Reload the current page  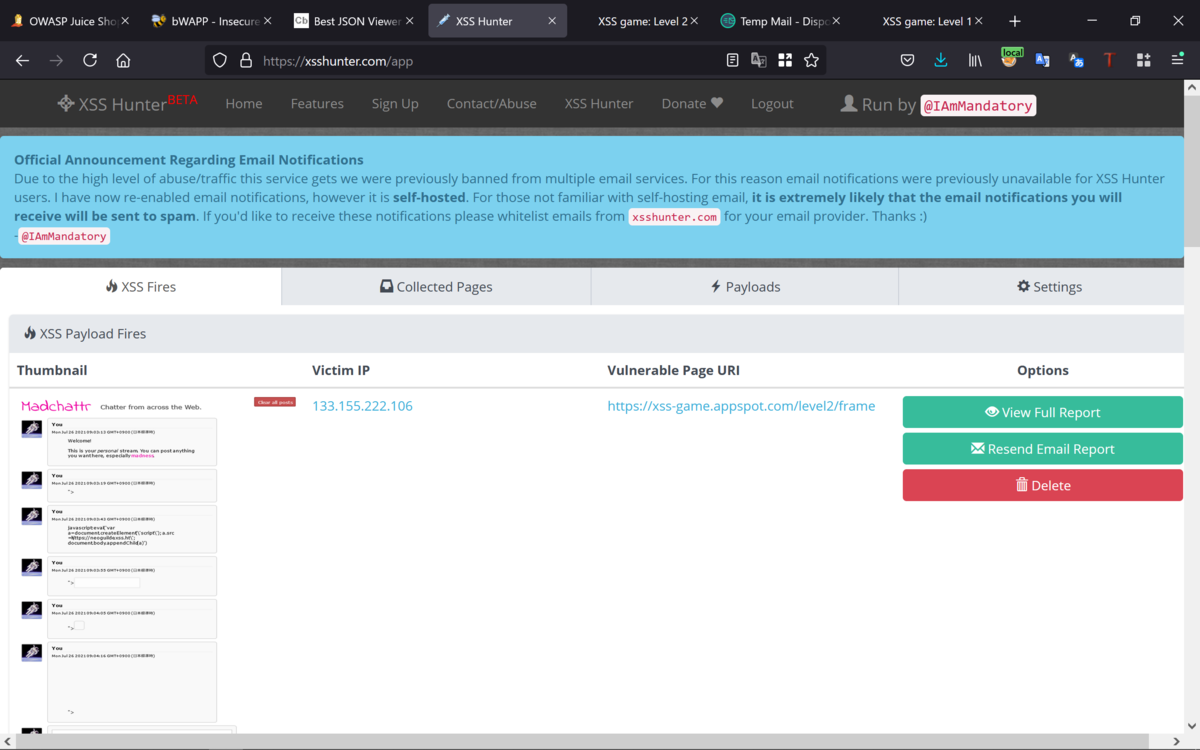point(90,60)
